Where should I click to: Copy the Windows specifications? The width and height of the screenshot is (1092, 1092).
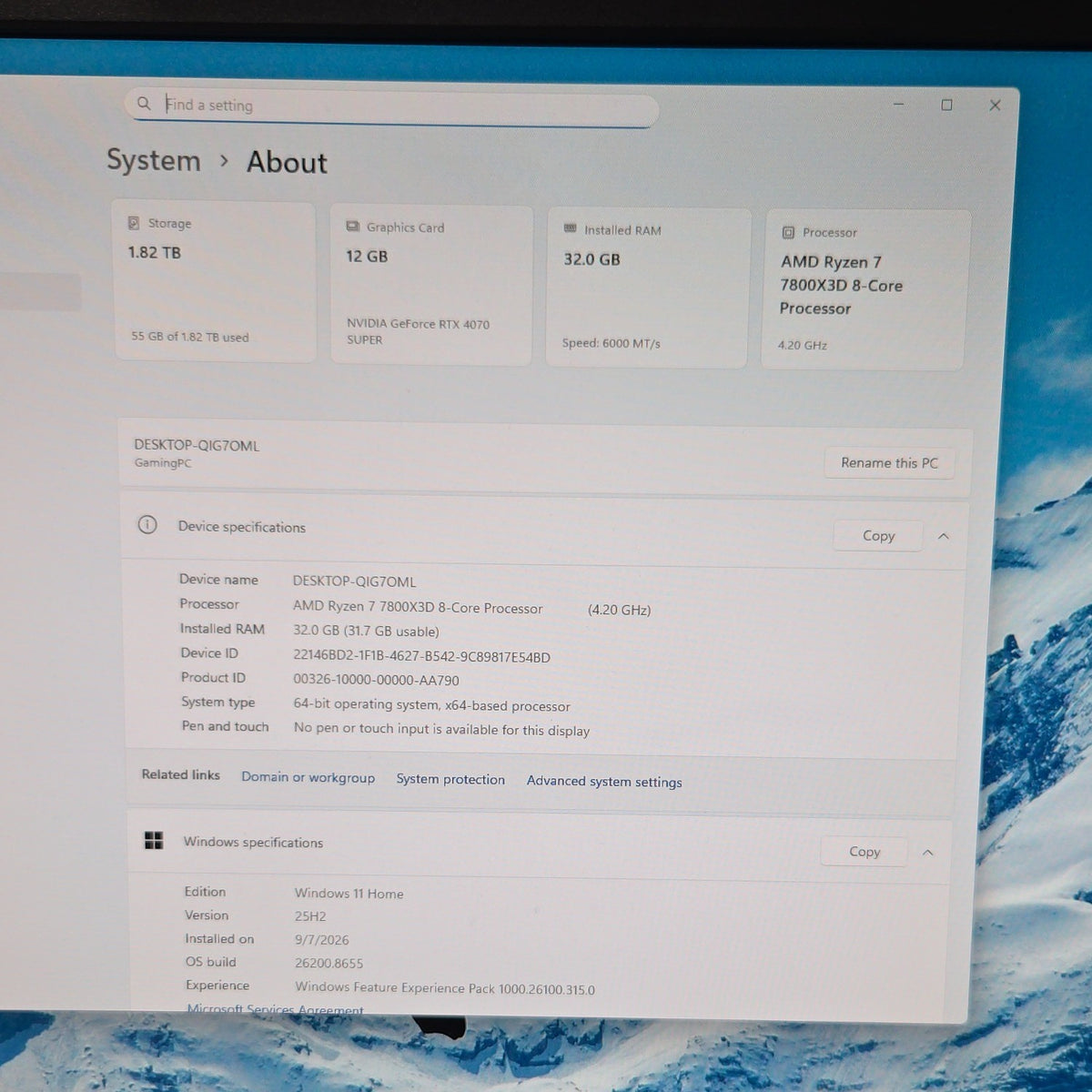[864, 852]
